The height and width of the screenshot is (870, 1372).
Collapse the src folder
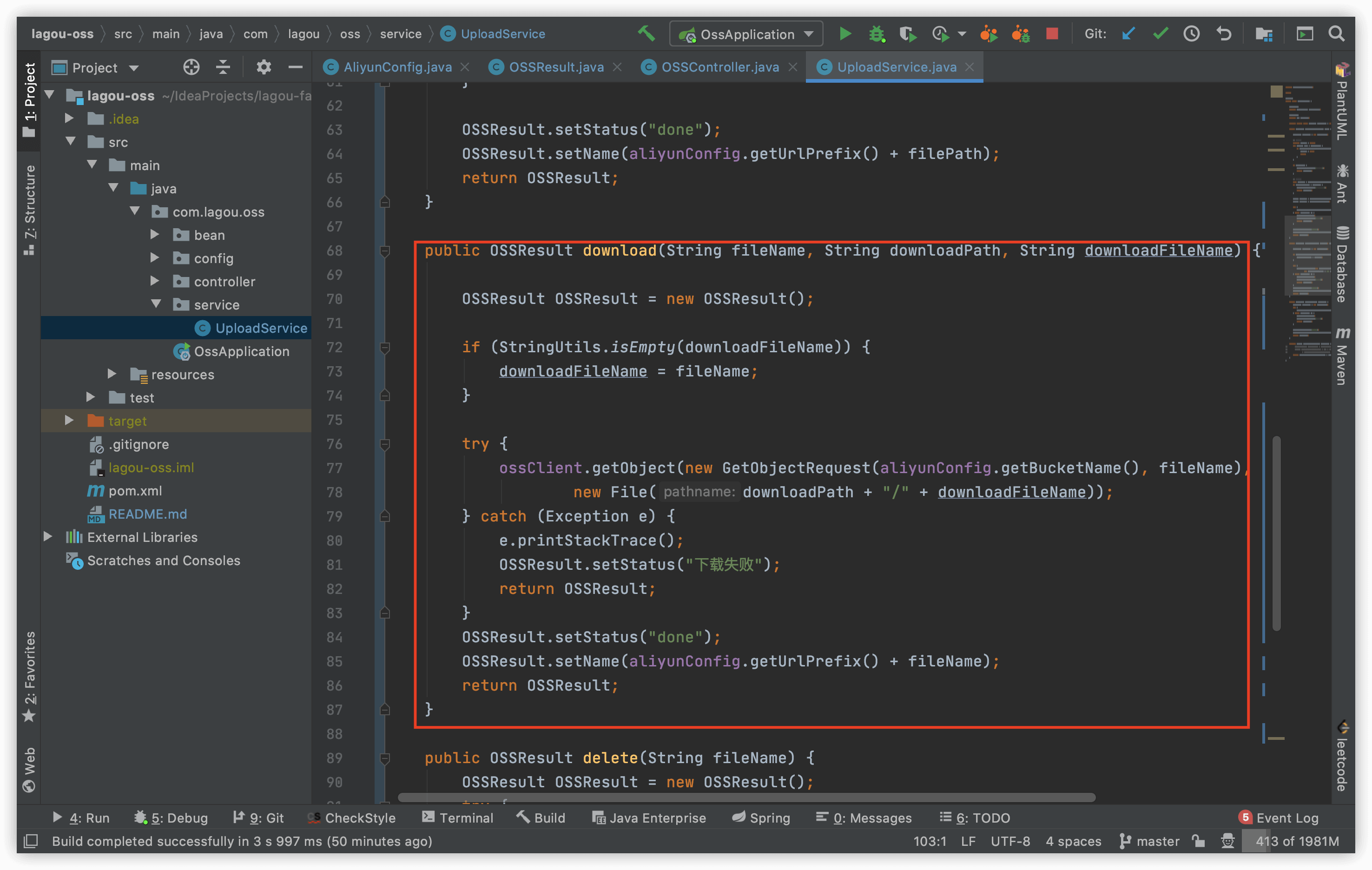coord(70,141)
